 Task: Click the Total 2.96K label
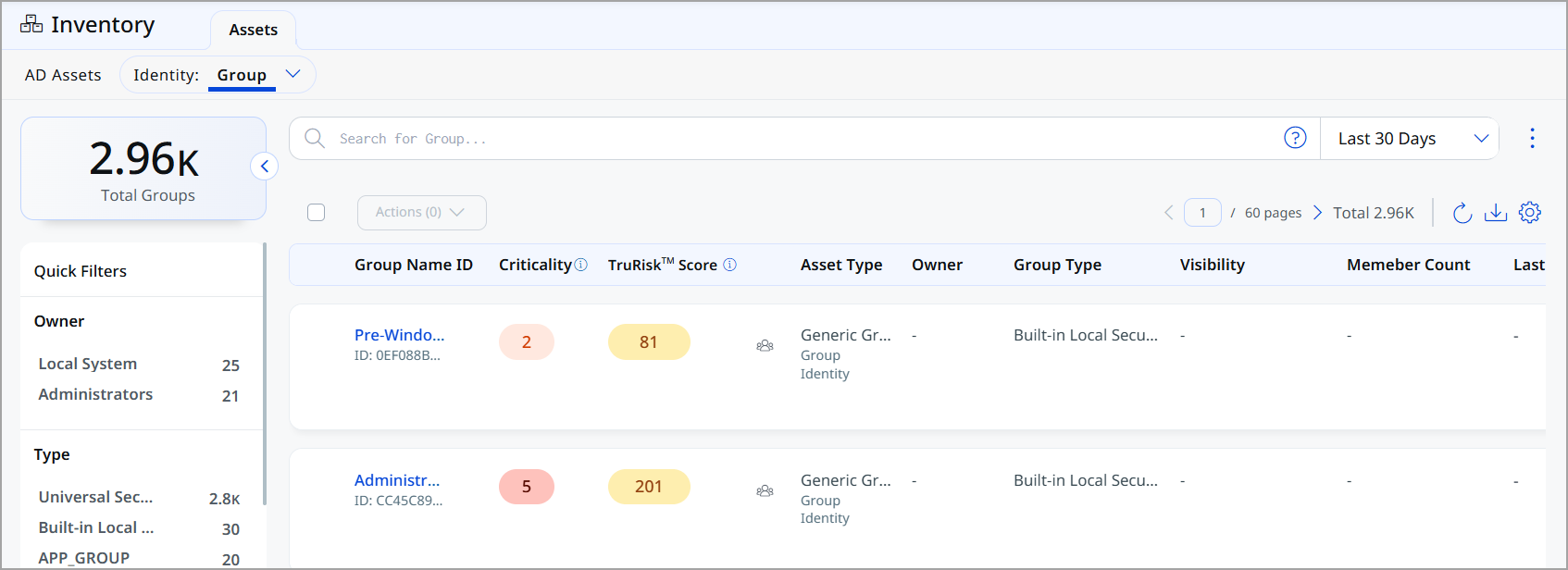(x=1374, y=213)
